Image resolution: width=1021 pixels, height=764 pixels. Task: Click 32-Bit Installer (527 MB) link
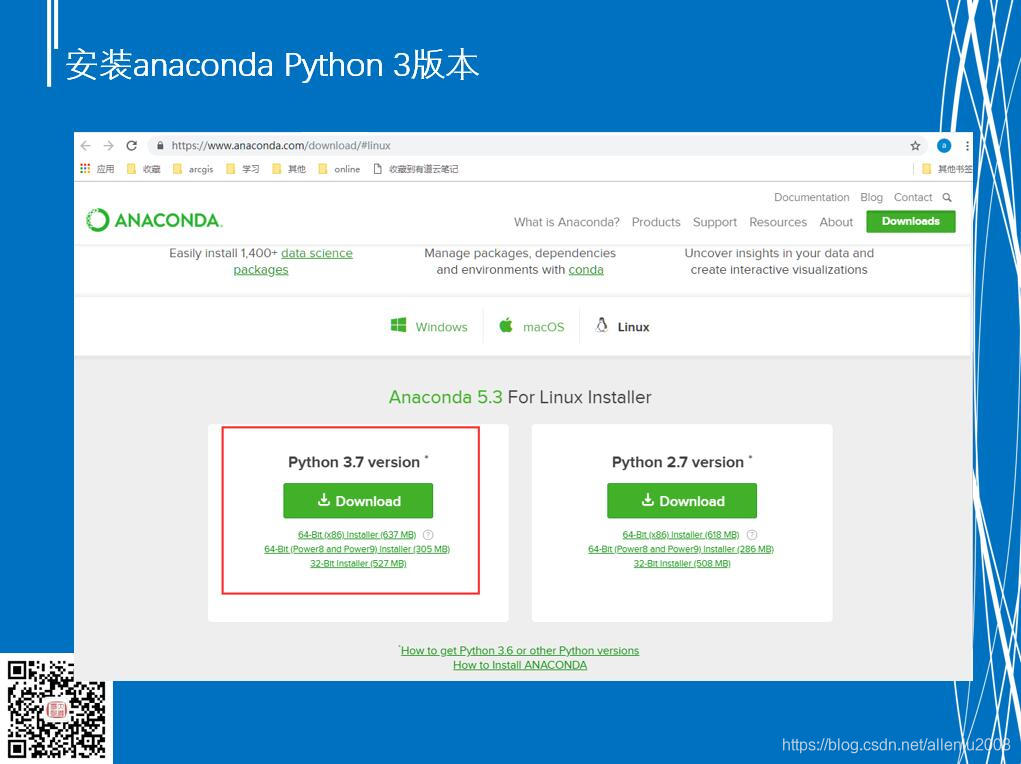coord(358,563)
